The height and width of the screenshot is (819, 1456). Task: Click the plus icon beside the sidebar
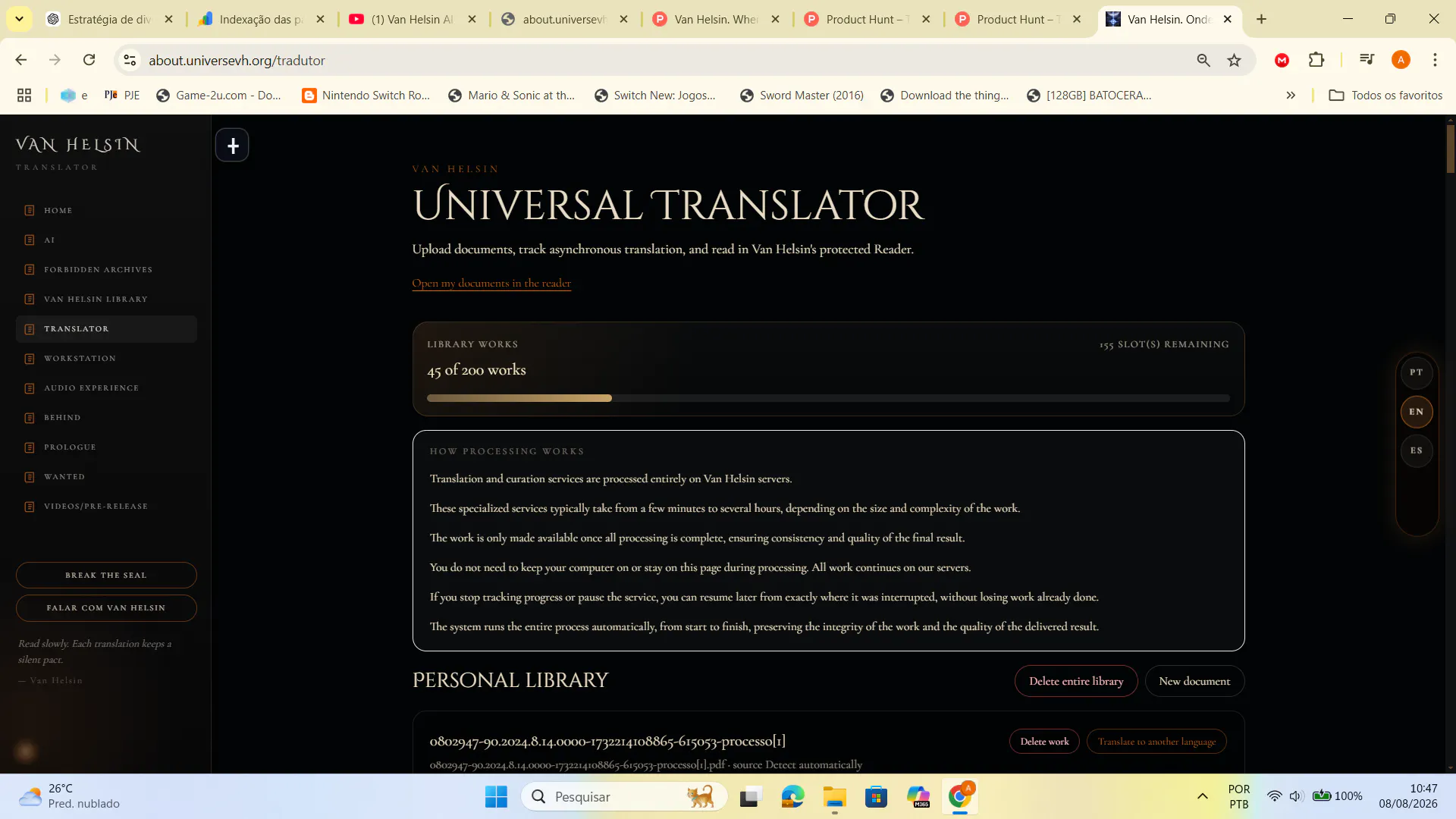click(x=232, y=146)
